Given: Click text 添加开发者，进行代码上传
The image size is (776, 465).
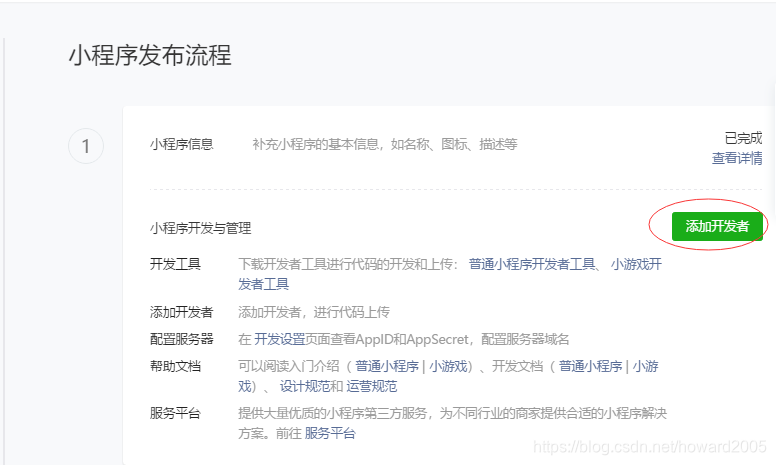Looking at the screenshot, I should [x=314, y=312].
